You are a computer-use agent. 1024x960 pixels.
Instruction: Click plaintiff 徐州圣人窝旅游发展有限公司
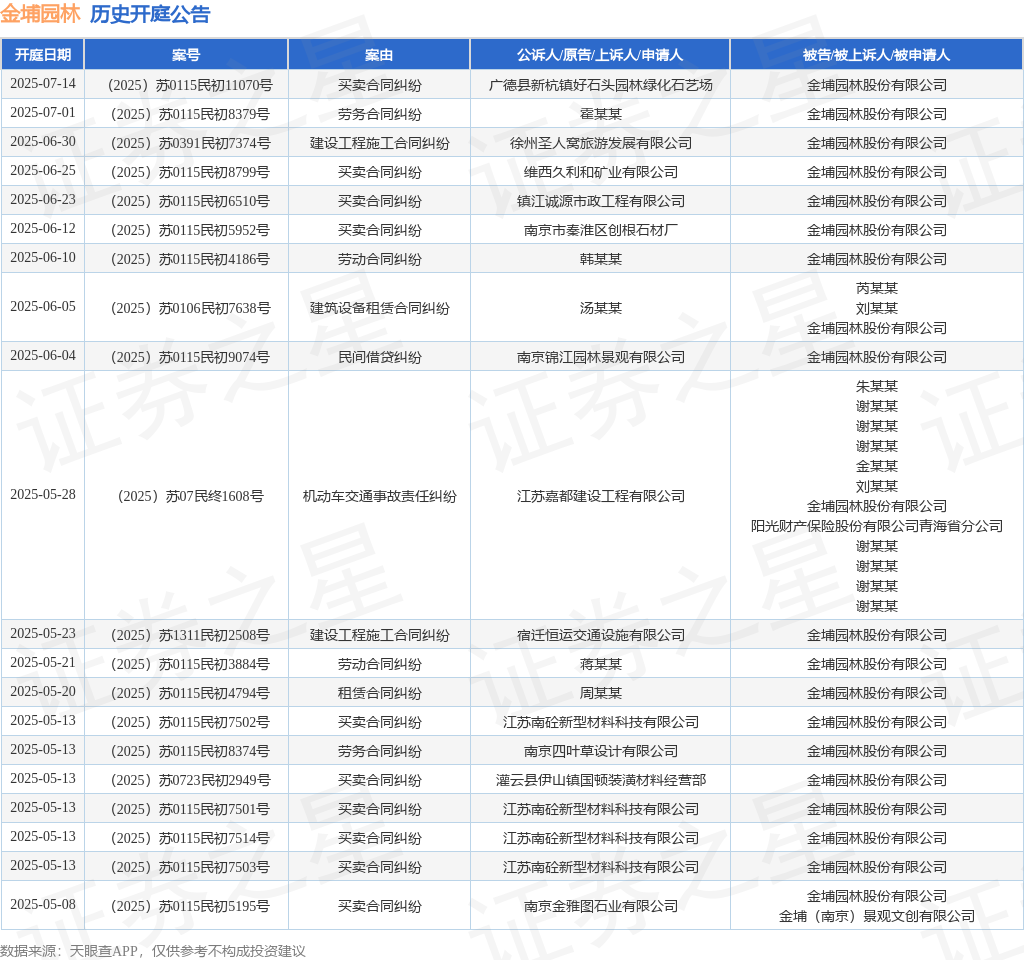600,143
